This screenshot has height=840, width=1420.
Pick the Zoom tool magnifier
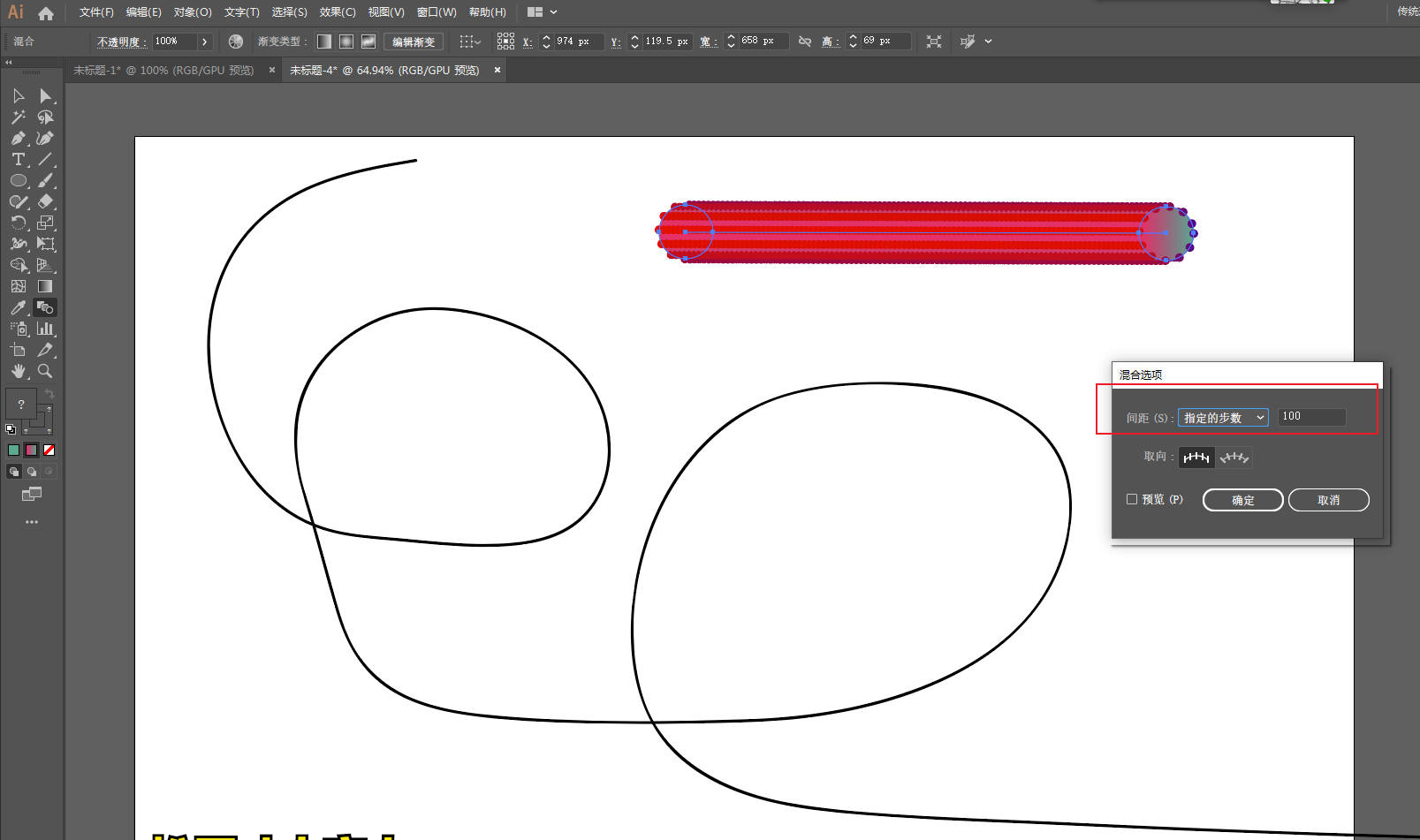pos(45,372)
